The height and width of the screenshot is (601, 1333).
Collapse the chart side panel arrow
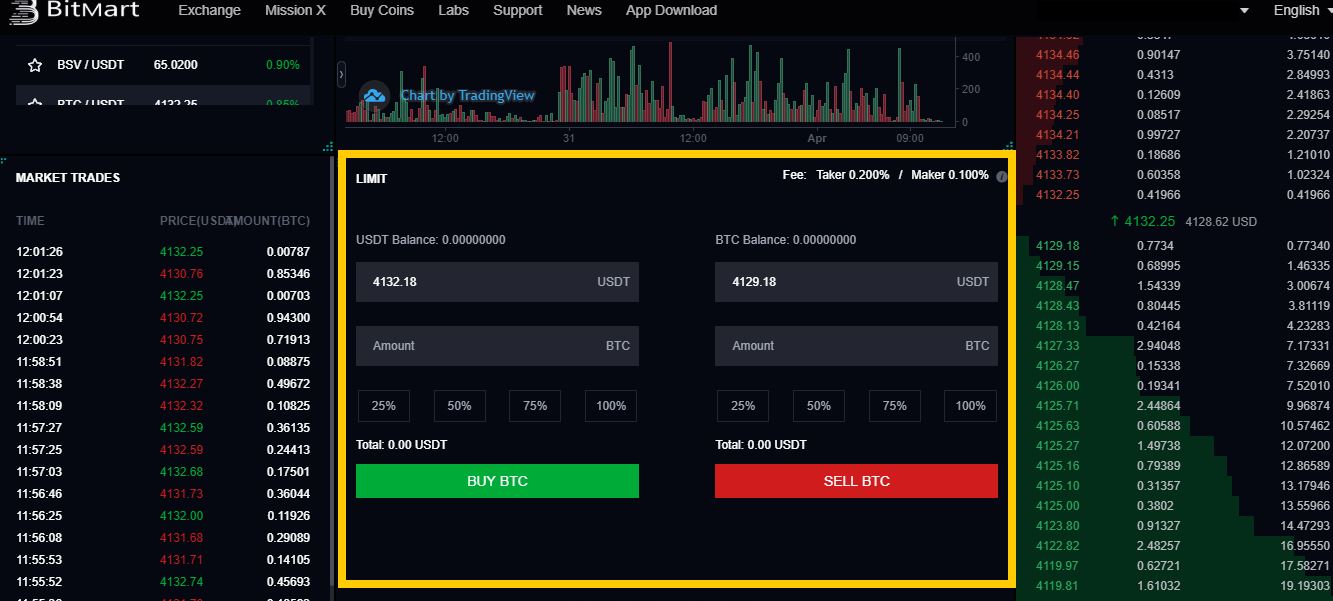(x=342, y=73)
